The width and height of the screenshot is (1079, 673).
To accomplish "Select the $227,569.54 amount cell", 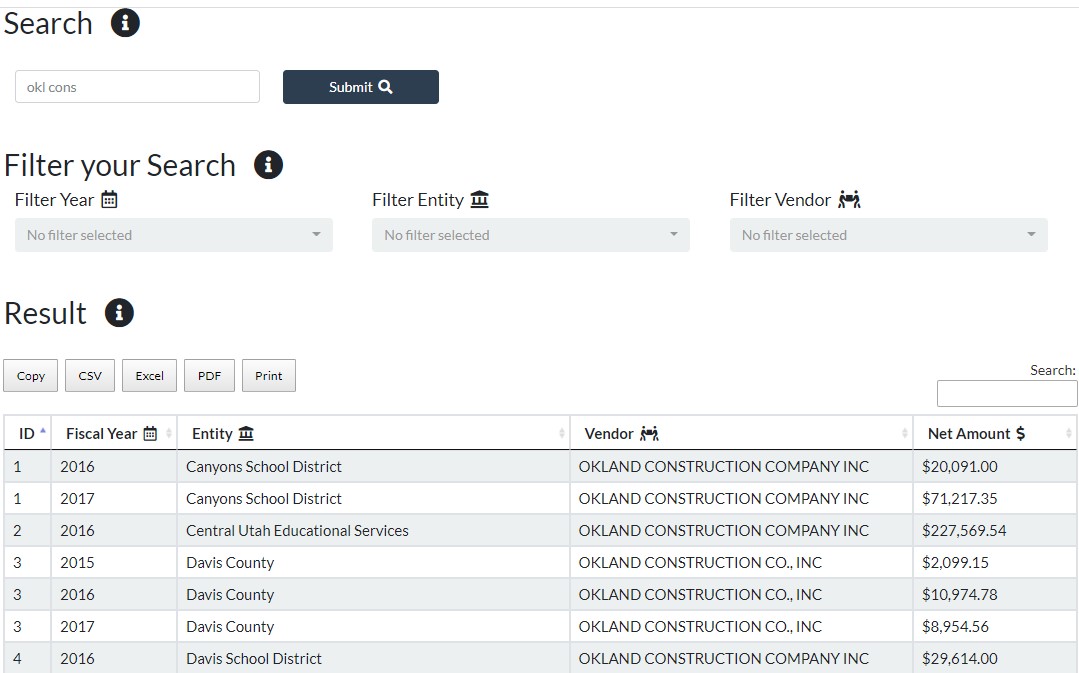I will click(x=995, y=531).
